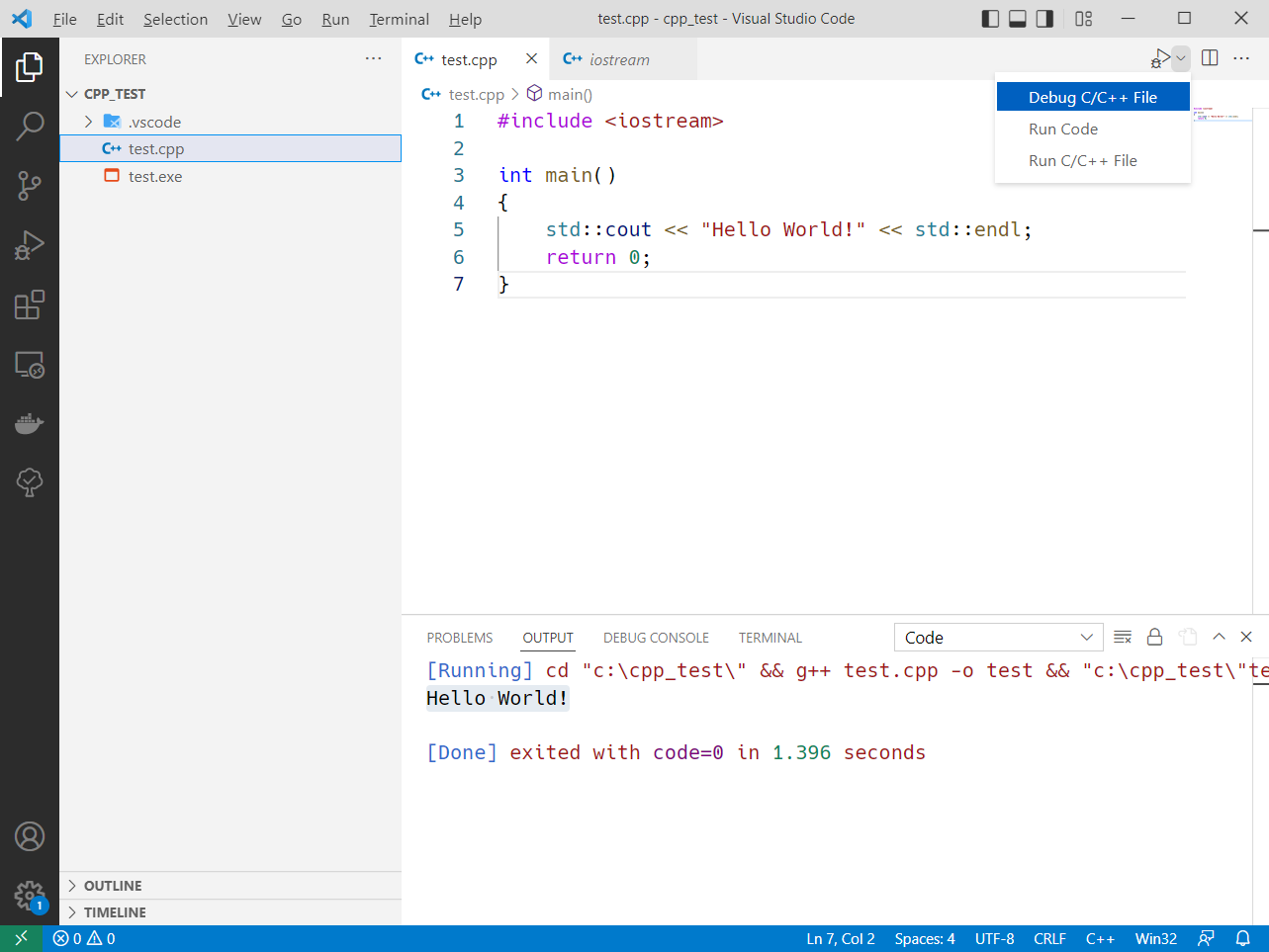Click the Debug/Run file play icon
The image size is (1269, 952).
click(1160, 58)
